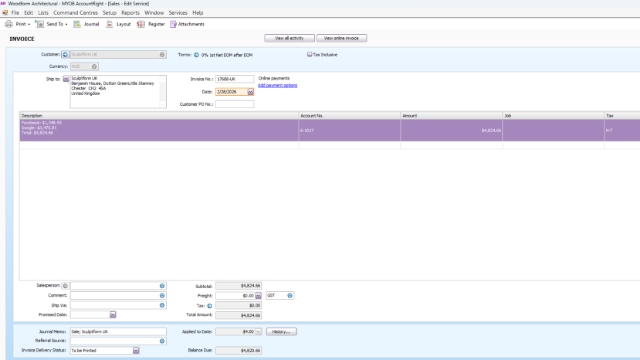The width and height of the screenshot is (640, 360).
Task: Open the Services menu
Action: tap(178, 13)
